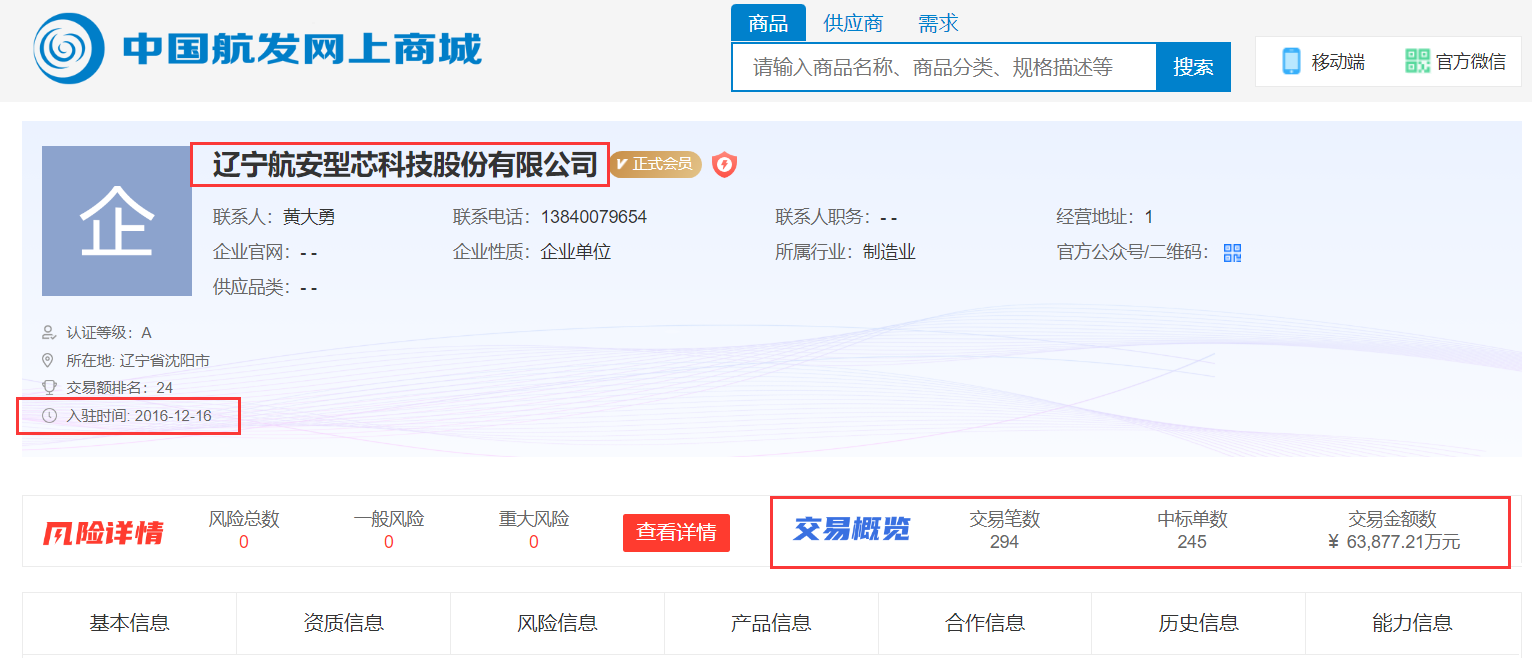Click the 查看详情 red button
Screen dimensions: 1532x658
tap(676, 532)
